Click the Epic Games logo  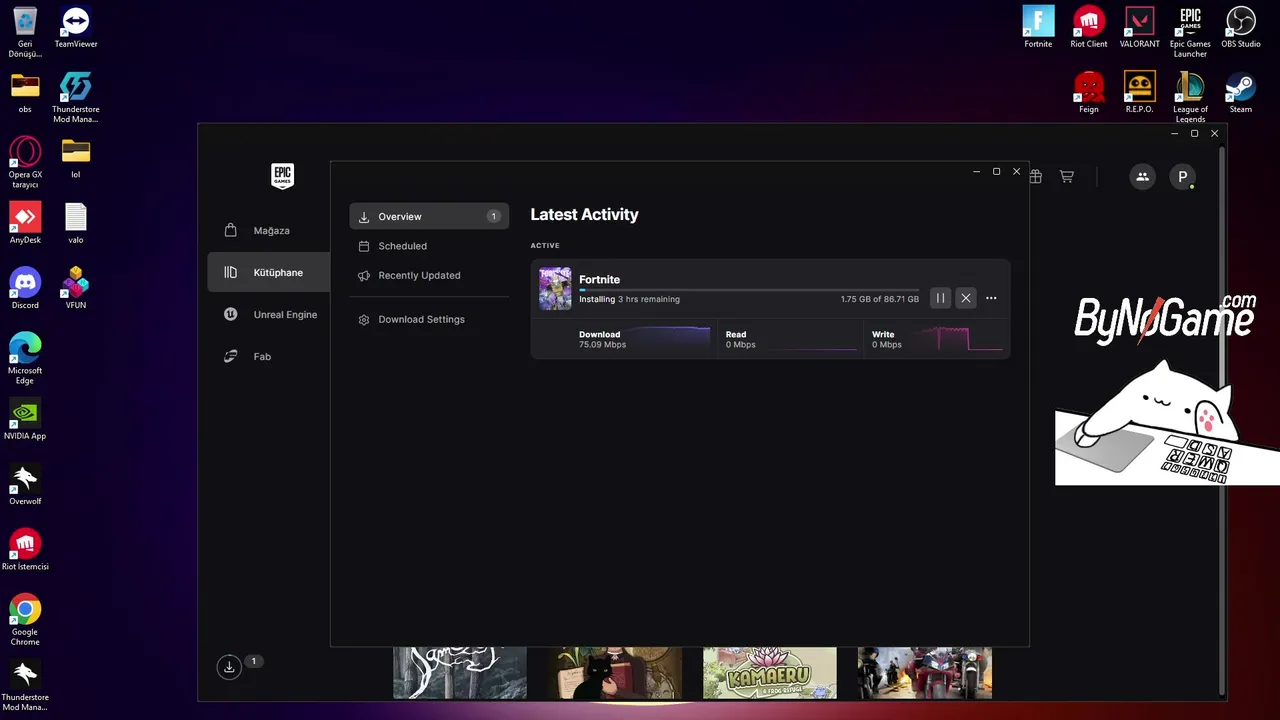click(282, 176)
